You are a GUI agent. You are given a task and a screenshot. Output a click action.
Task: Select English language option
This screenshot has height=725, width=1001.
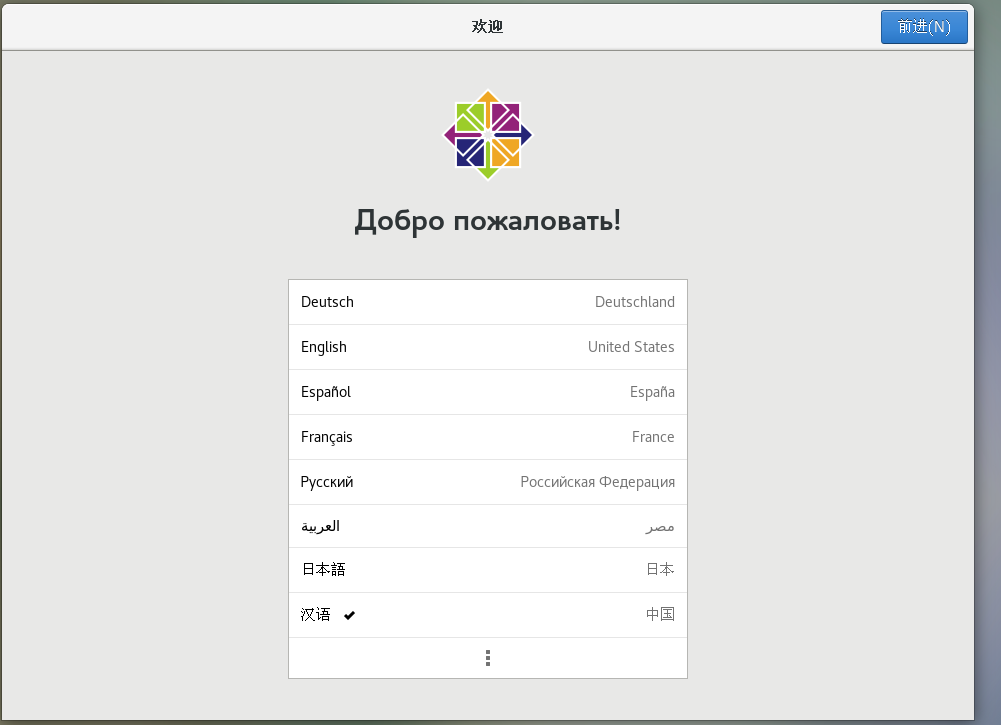point(488,347)
